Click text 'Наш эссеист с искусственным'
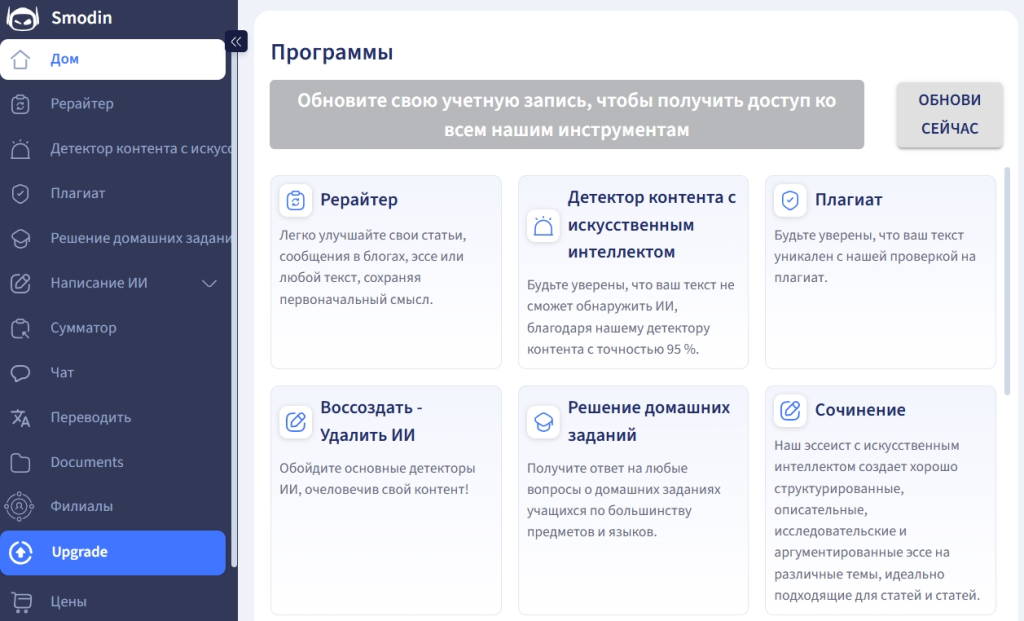 (x=867, y=445)
